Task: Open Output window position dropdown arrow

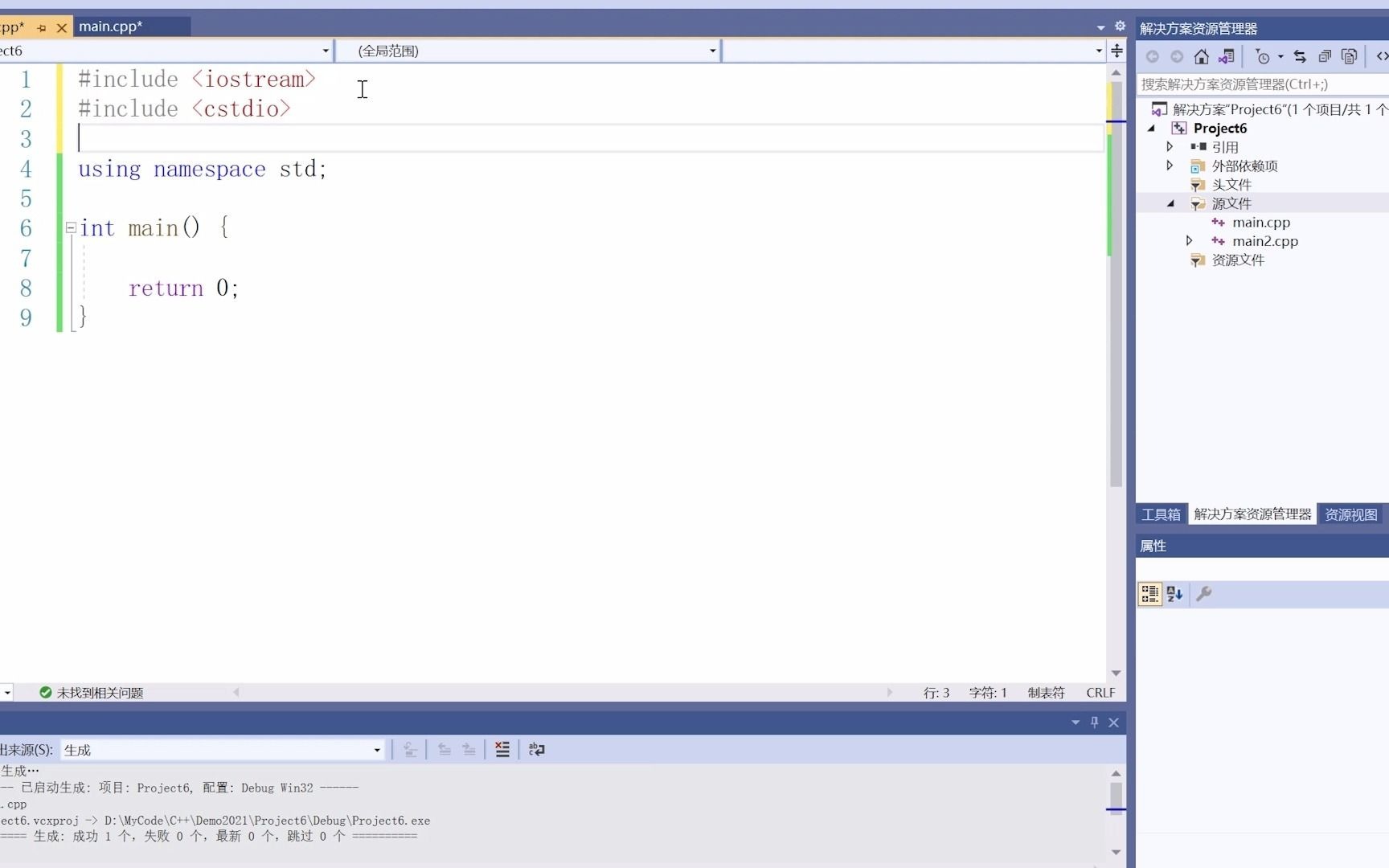Action: tap(1076, 723)
